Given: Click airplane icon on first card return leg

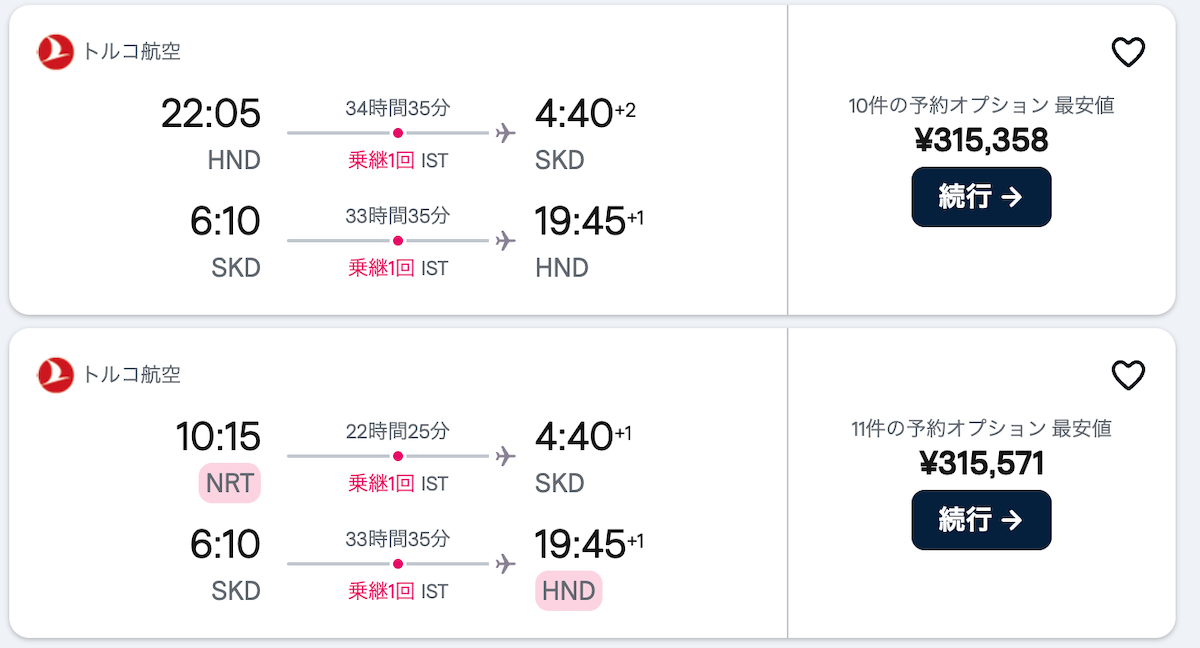Looking at the screenshot, I should 505,241.
